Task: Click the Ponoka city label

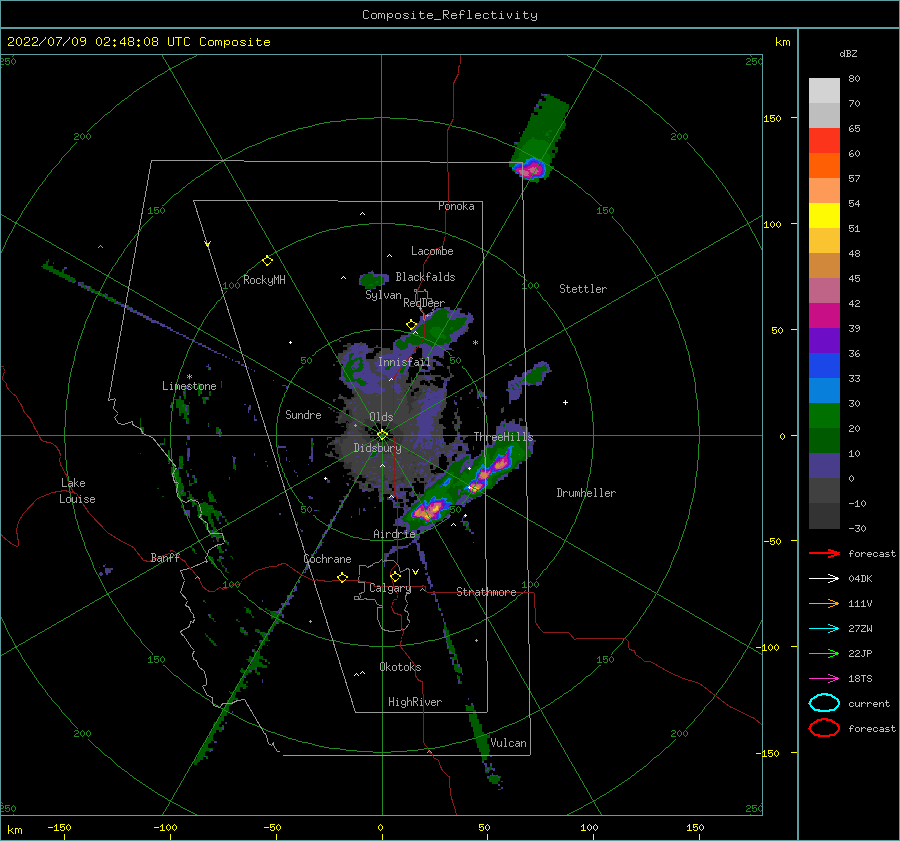Action: (x=456, y=206)
